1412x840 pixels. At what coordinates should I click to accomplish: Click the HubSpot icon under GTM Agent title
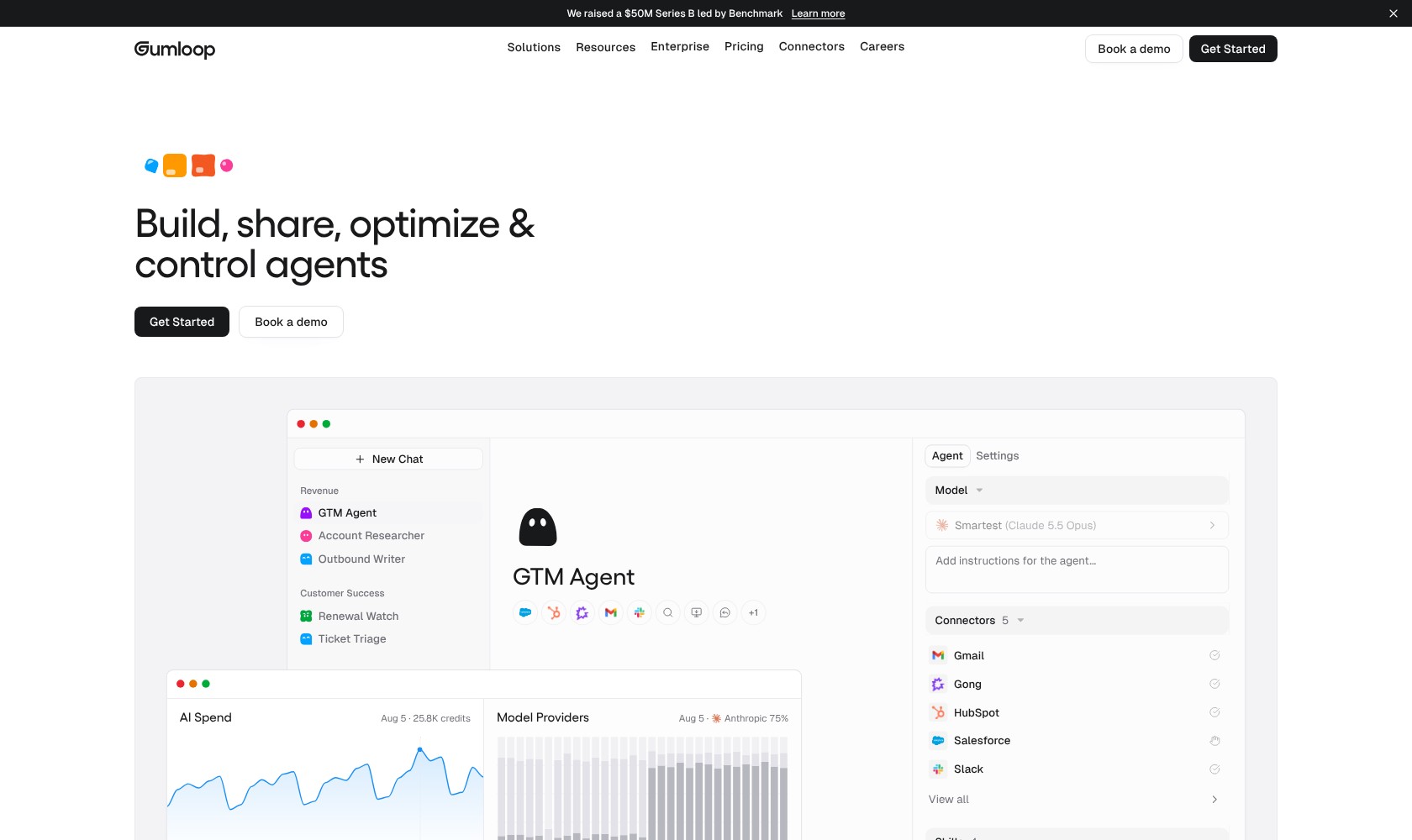(554, 612)
